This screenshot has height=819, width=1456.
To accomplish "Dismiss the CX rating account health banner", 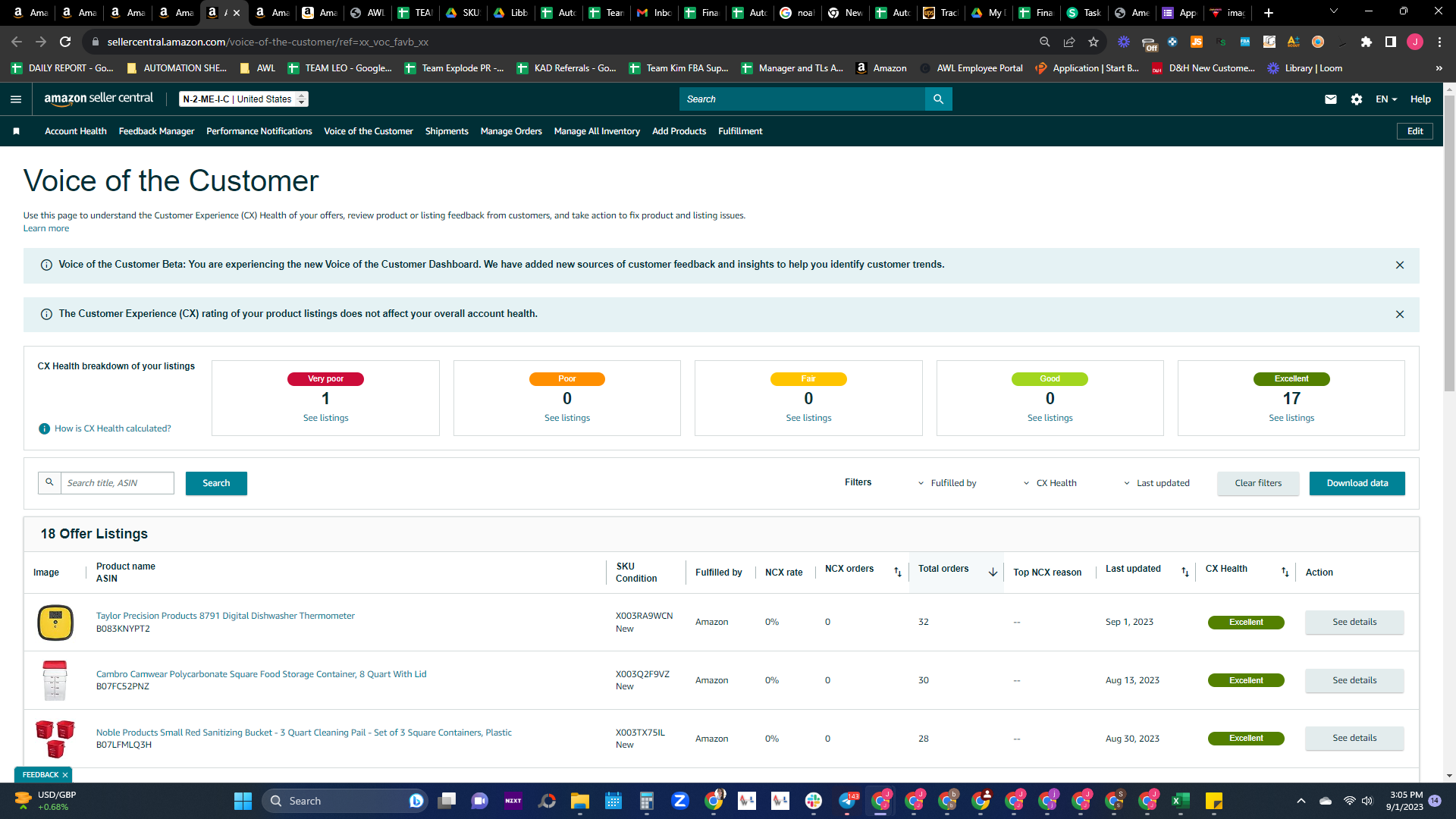I will click(1400, 315).
